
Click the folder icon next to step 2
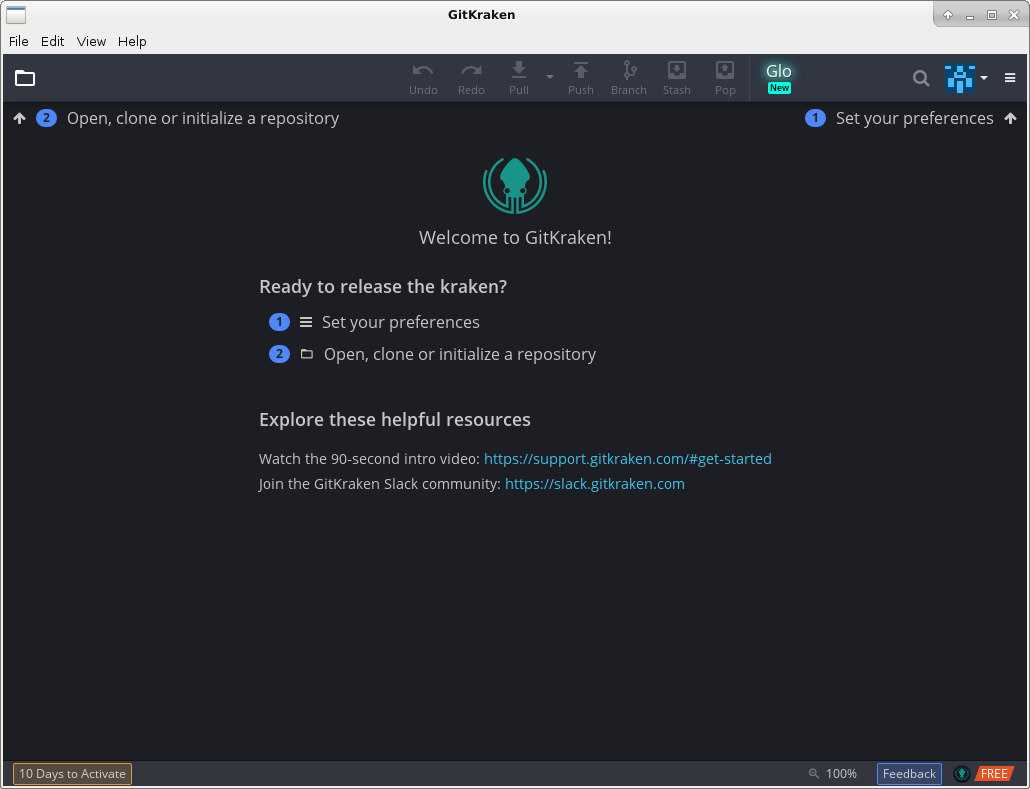[307, 354]
